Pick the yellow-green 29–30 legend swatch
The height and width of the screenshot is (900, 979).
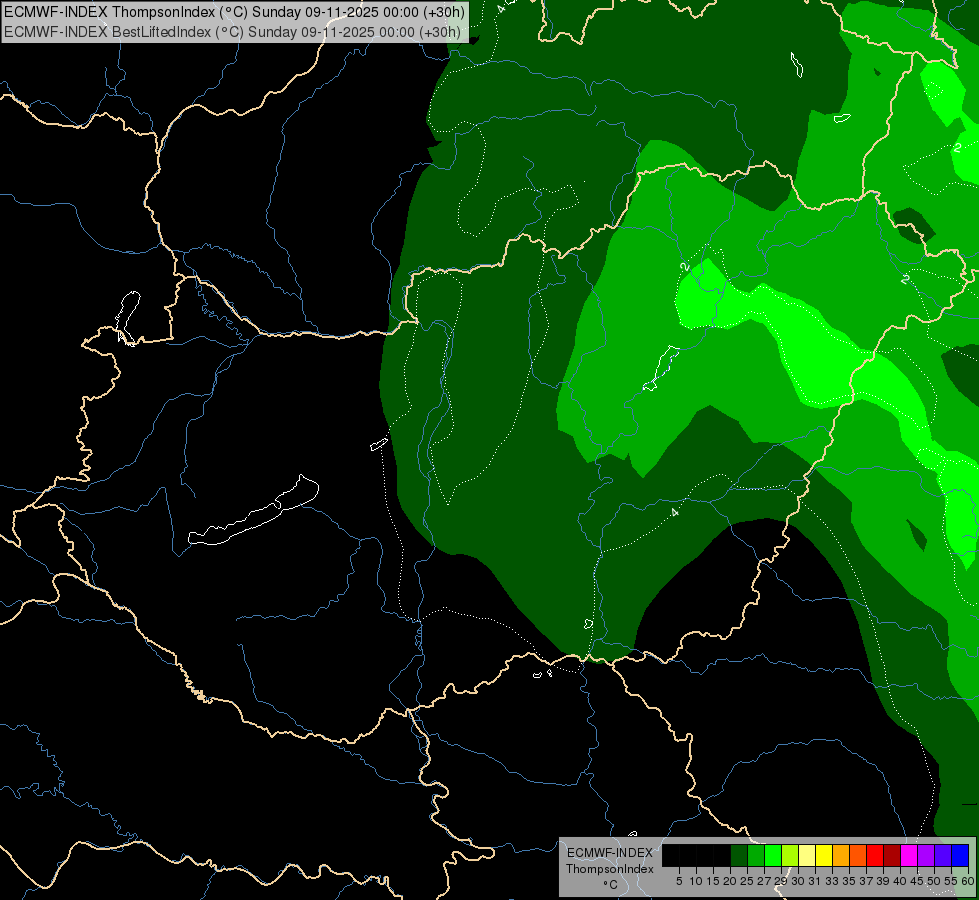(x=790, y=855)
